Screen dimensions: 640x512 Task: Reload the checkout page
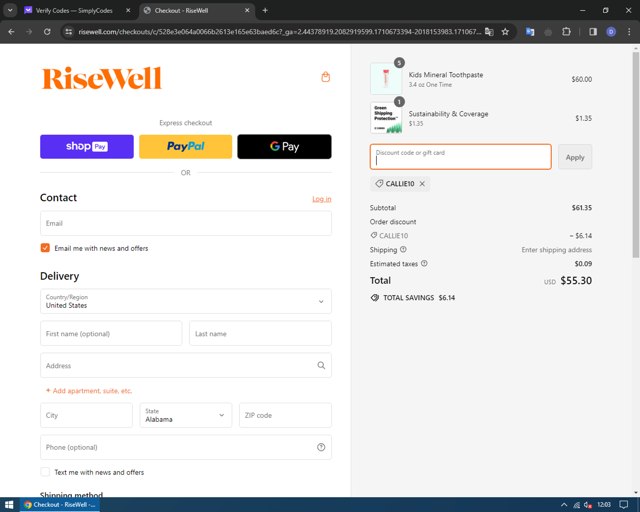pyautogui.click(x=47, y=31)
